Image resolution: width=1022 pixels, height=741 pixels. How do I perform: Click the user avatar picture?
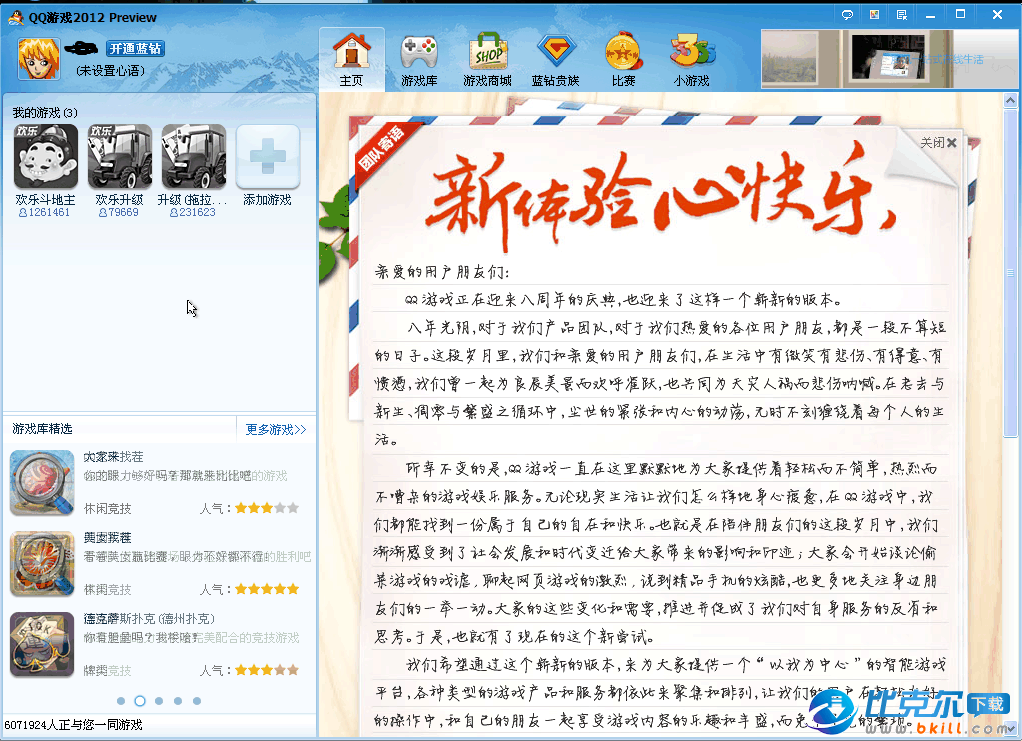tap(38, 59)
